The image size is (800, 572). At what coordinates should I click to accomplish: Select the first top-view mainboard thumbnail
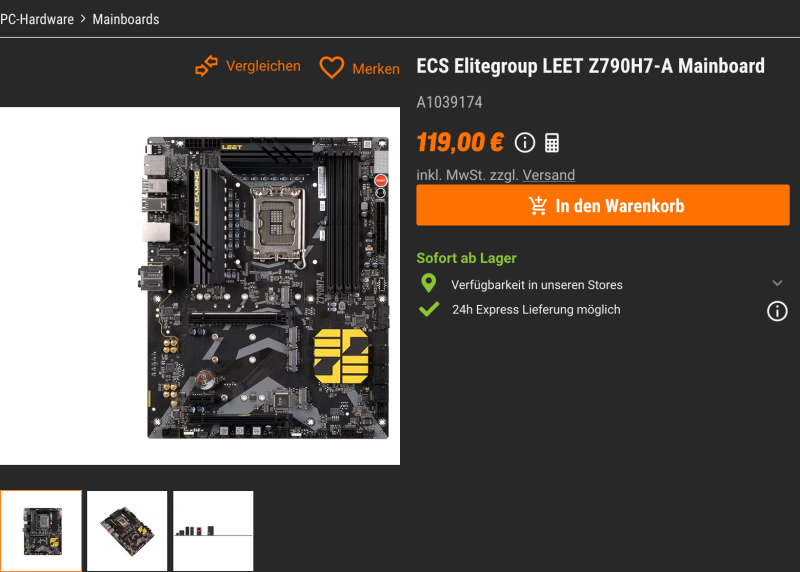[41, 531]
